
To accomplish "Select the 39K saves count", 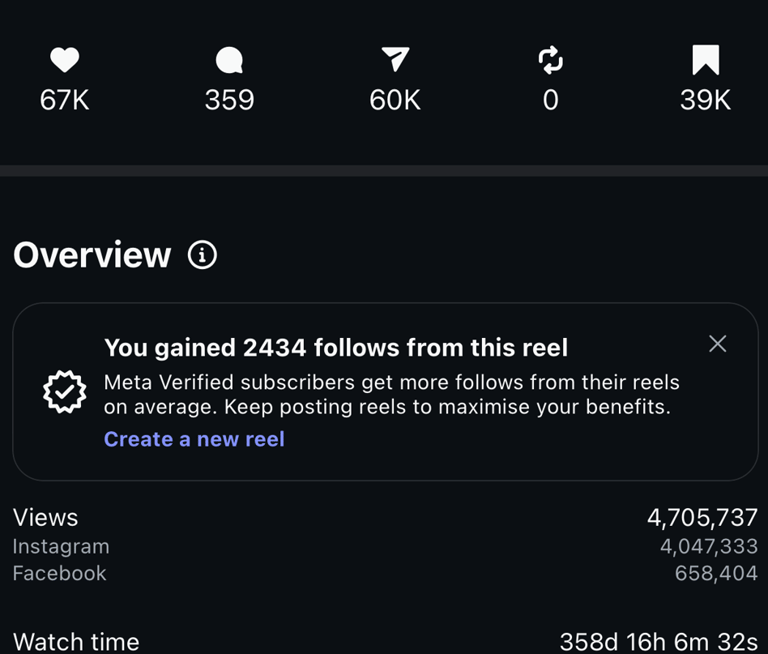I will (x=705, y=100).
